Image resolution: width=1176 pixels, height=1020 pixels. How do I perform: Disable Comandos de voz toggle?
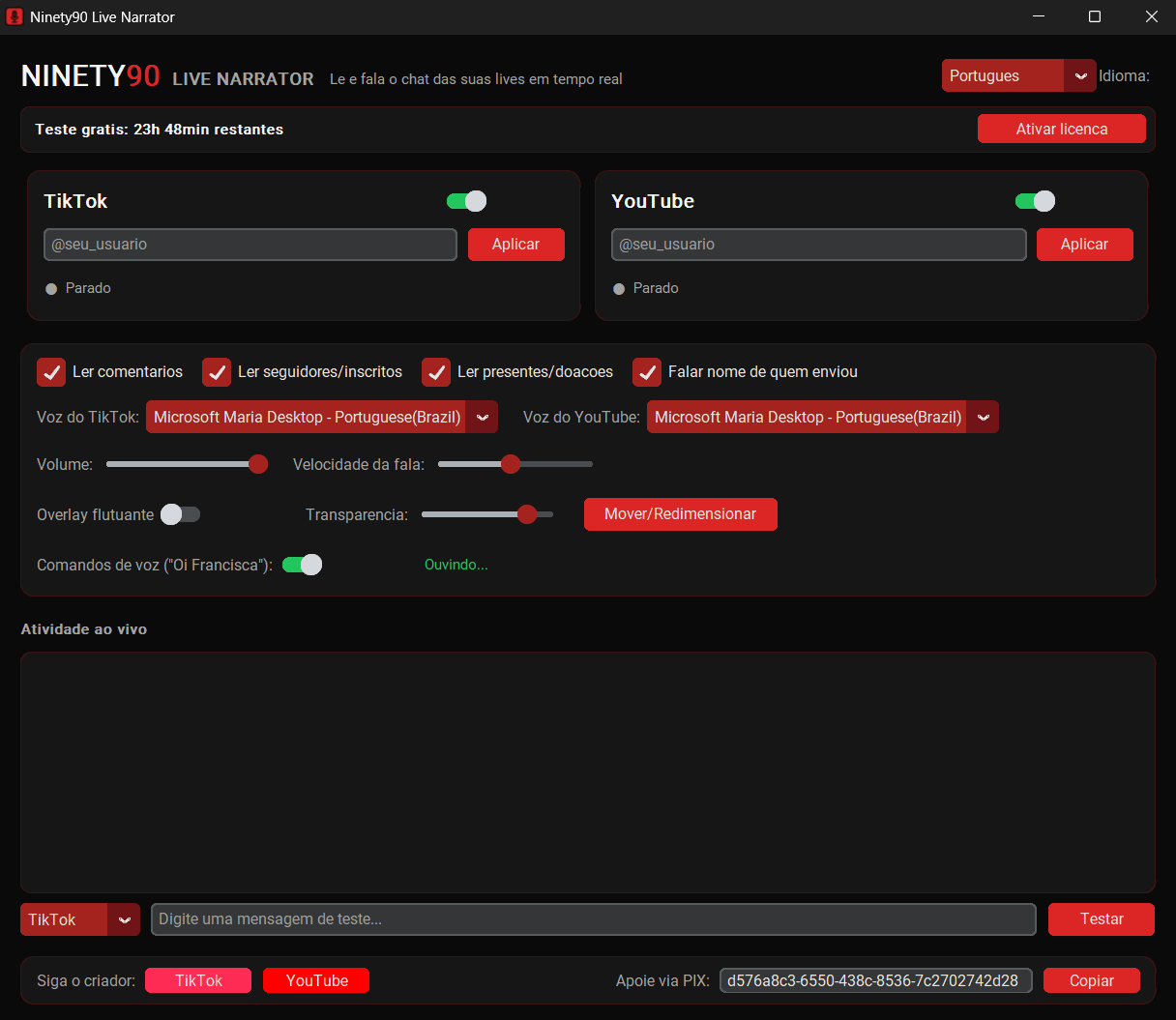coord(302,565)
